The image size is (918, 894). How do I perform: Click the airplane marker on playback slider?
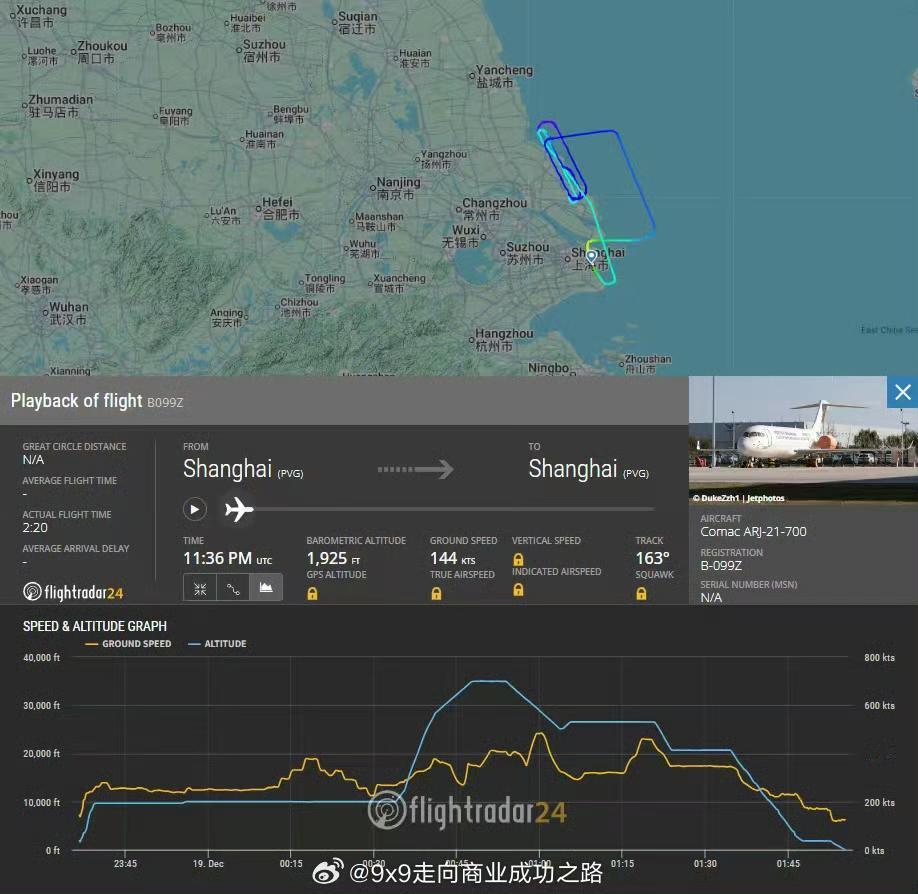tap(239, 509)
